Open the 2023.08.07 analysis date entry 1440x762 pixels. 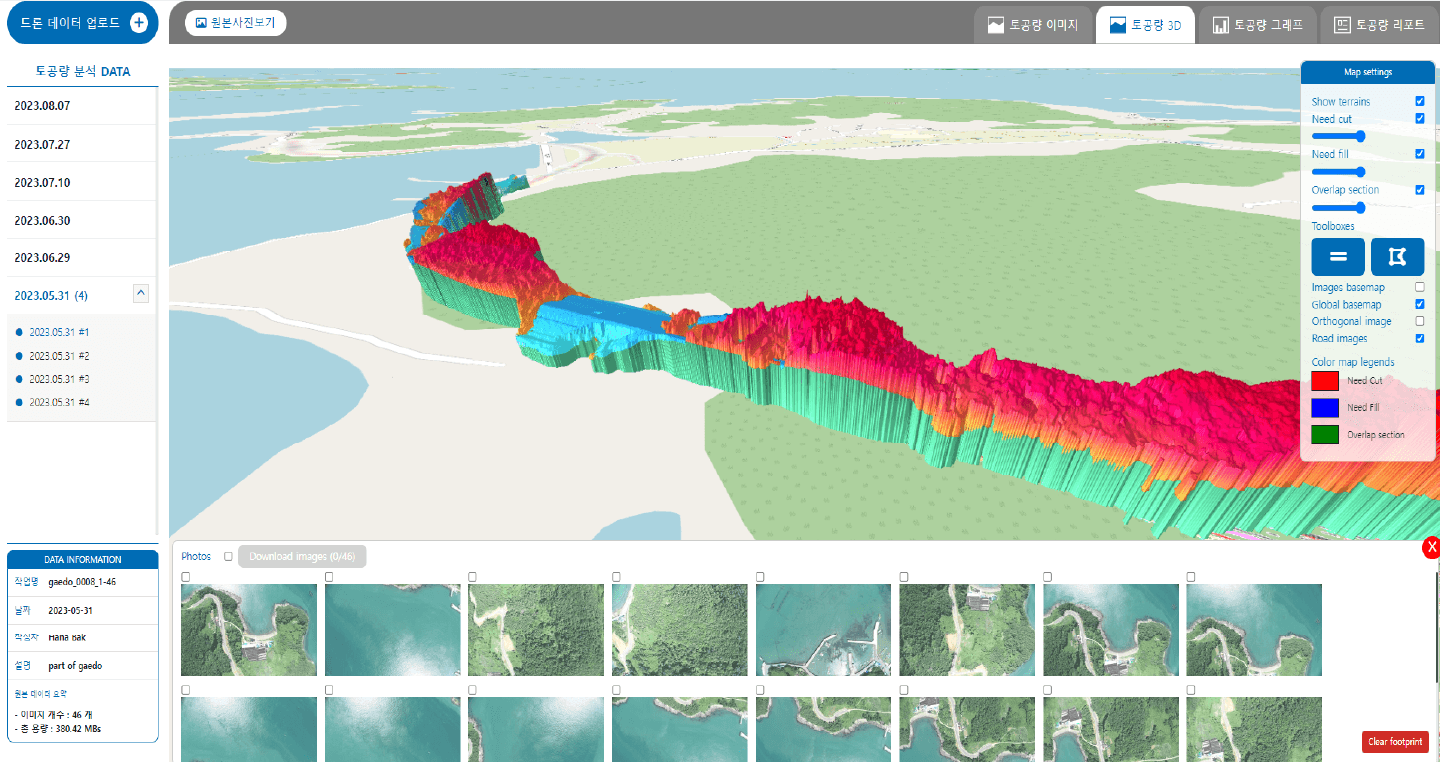[x=42, y=106]
